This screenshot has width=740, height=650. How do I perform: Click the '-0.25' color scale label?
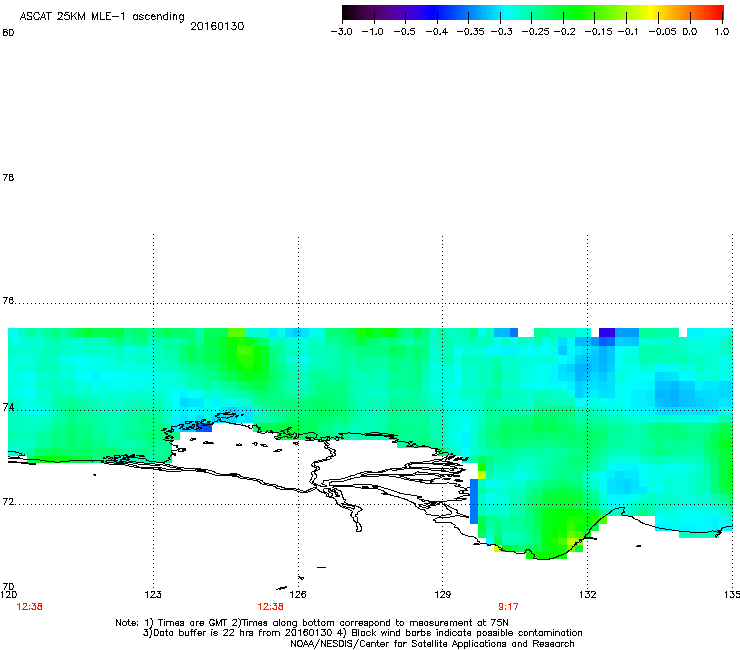[x=536, y=32]
